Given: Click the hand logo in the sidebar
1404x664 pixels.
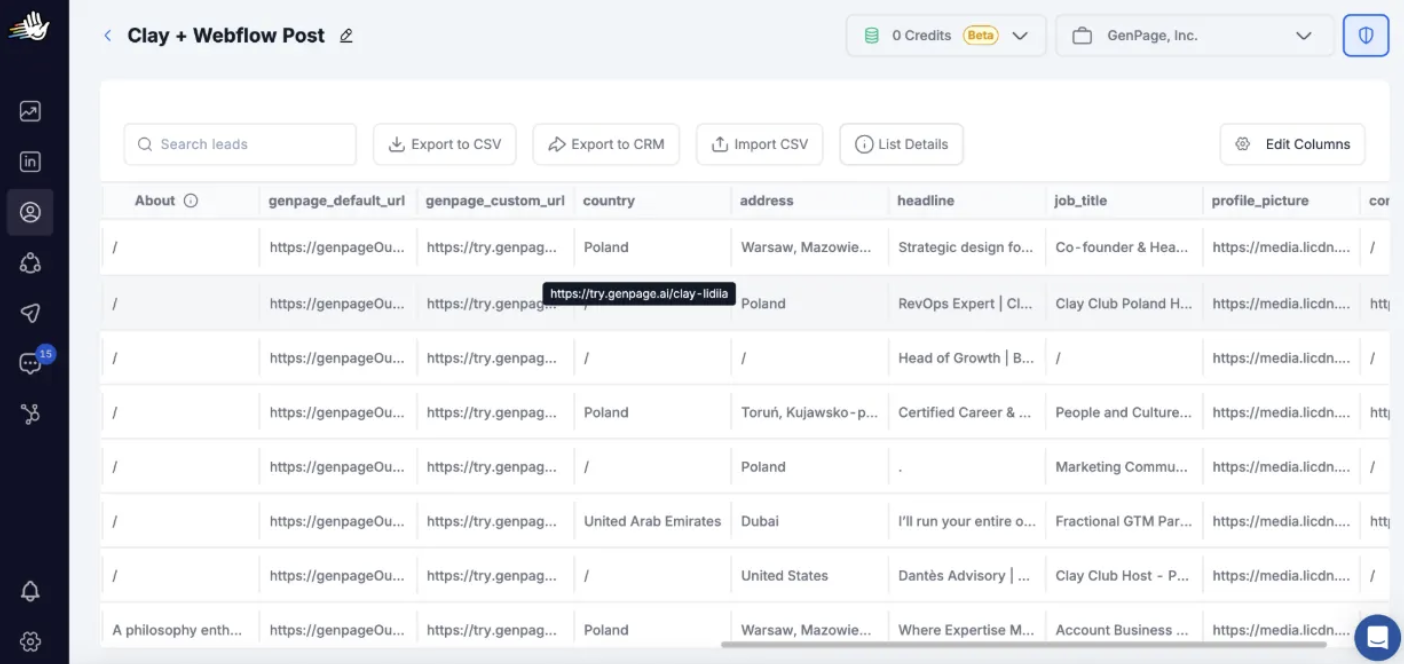Looking at the screenshot, I should [x=30, y=27].
